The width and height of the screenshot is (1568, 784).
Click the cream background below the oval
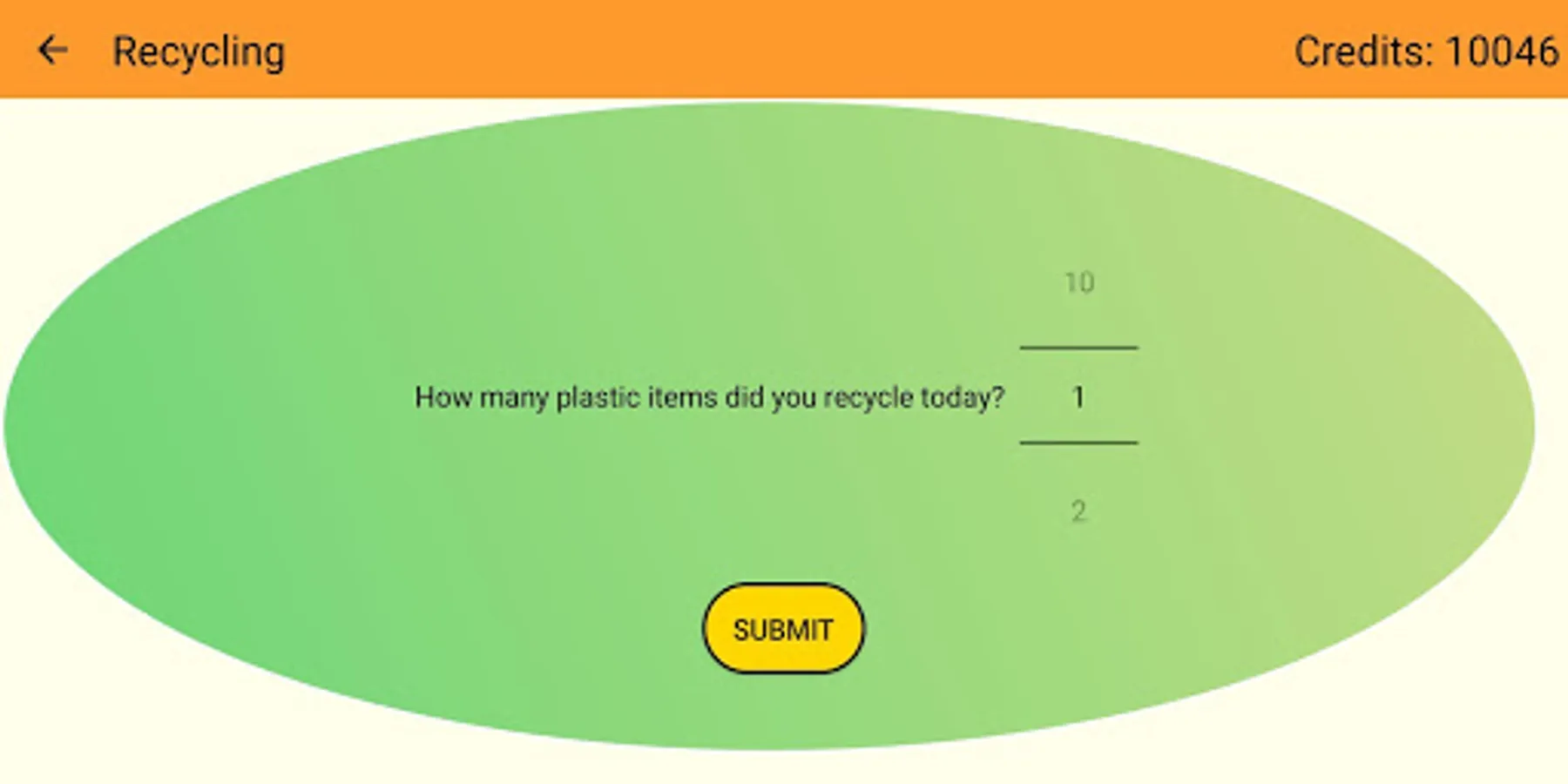(x=784, y=768)
